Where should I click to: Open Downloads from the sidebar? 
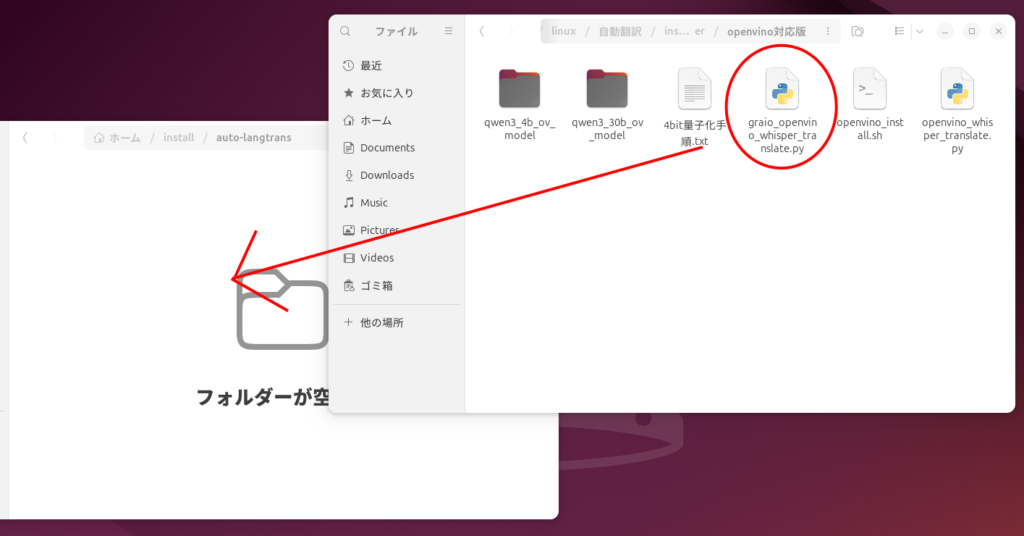coord(386,175)
